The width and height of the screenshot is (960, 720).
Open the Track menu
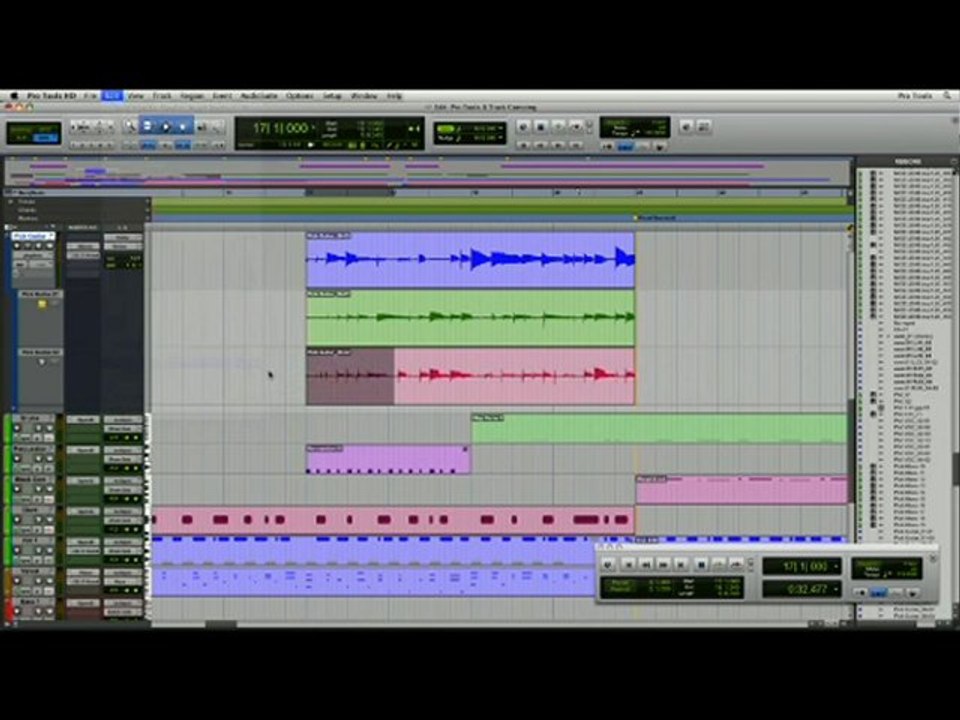(x=162, y=96)
